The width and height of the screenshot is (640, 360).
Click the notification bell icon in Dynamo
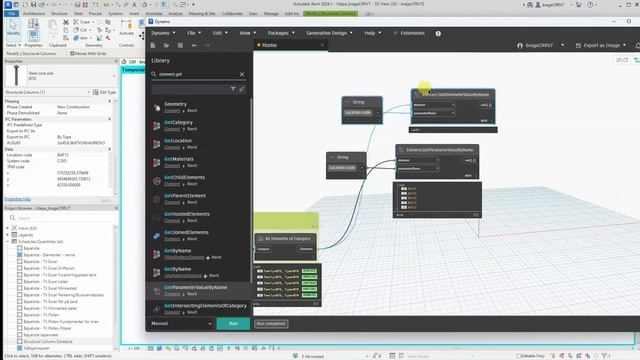coord(637,45)
